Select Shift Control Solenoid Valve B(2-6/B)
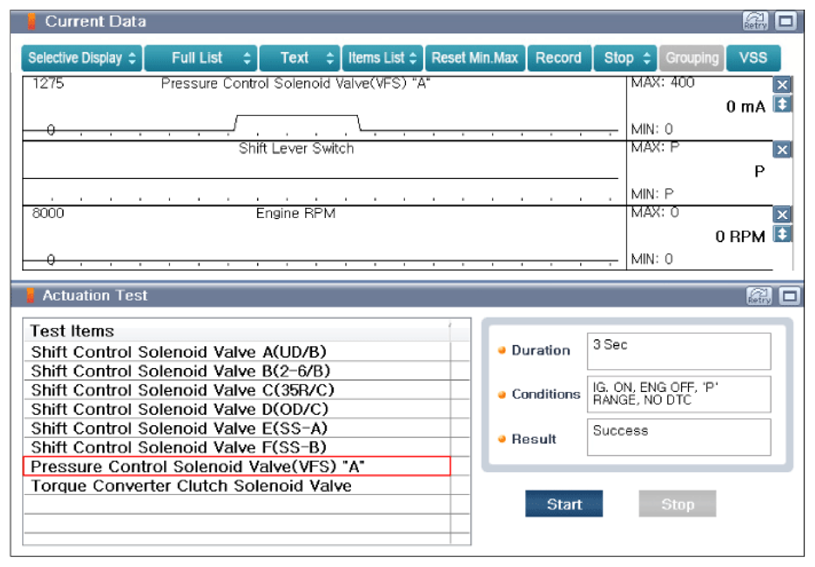The image size is (815, 567). click(237, 371)
